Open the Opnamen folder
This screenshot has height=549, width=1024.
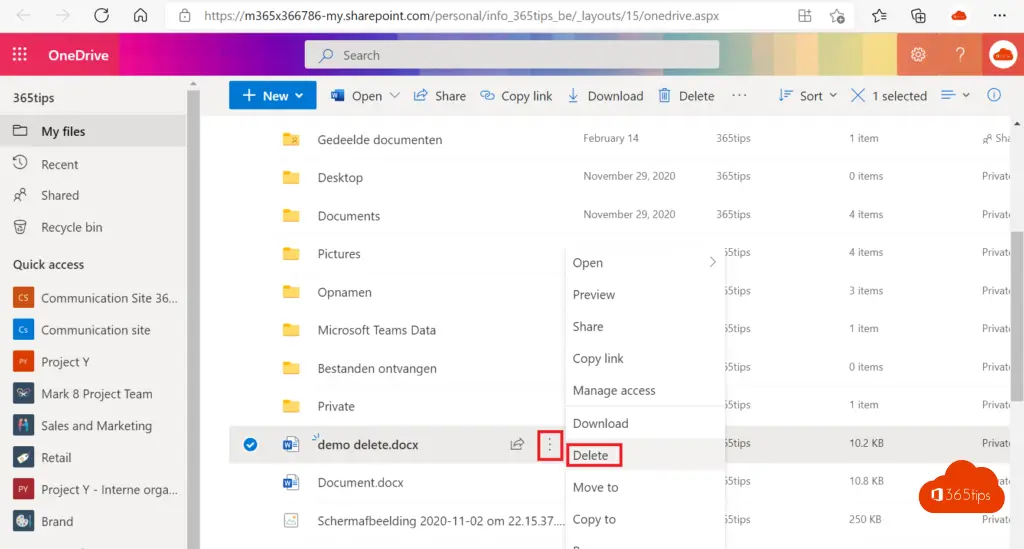click(x=344, y=292)
